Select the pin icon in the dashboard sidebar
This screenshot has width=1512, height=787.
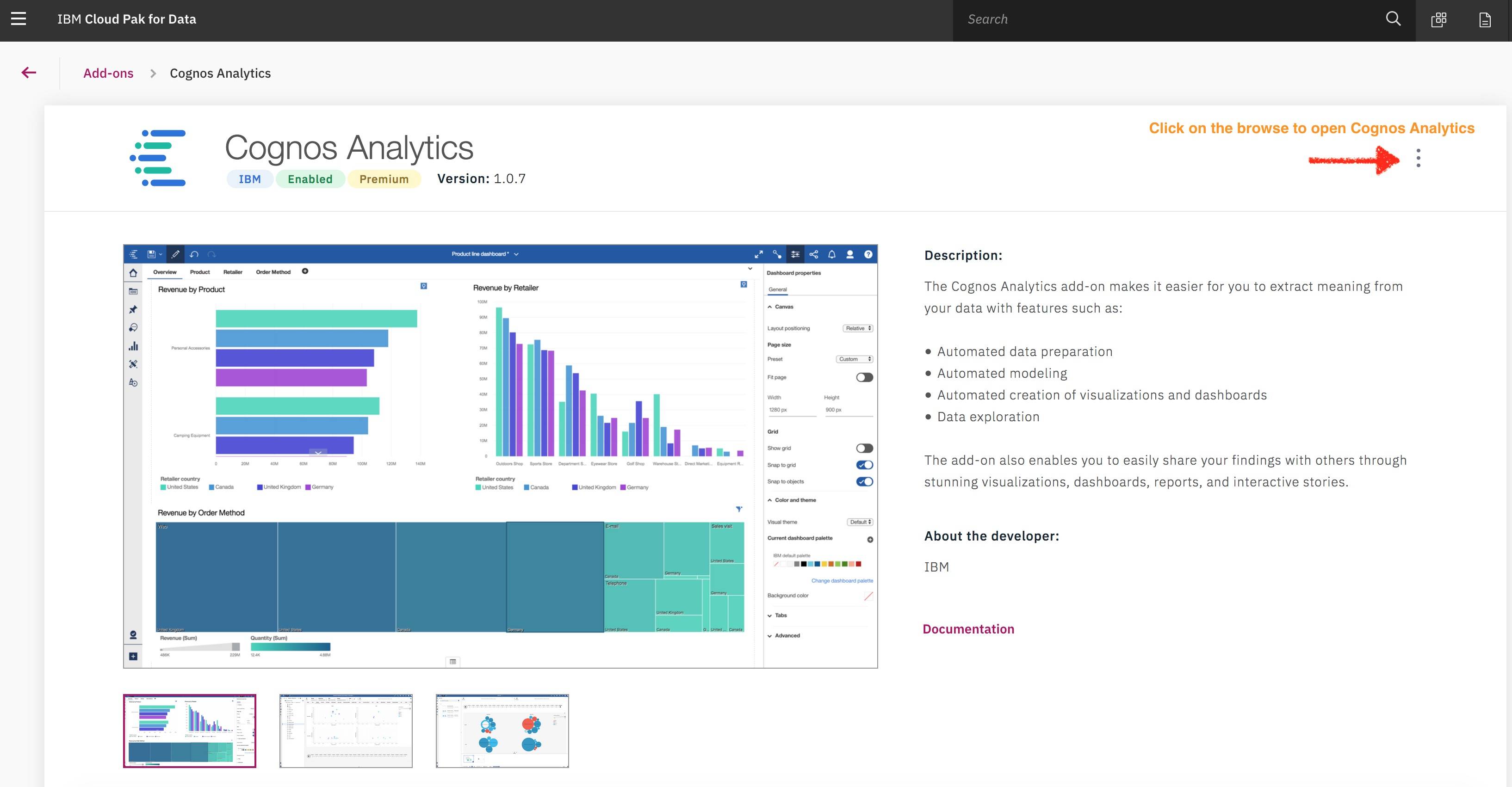(133, 309)
